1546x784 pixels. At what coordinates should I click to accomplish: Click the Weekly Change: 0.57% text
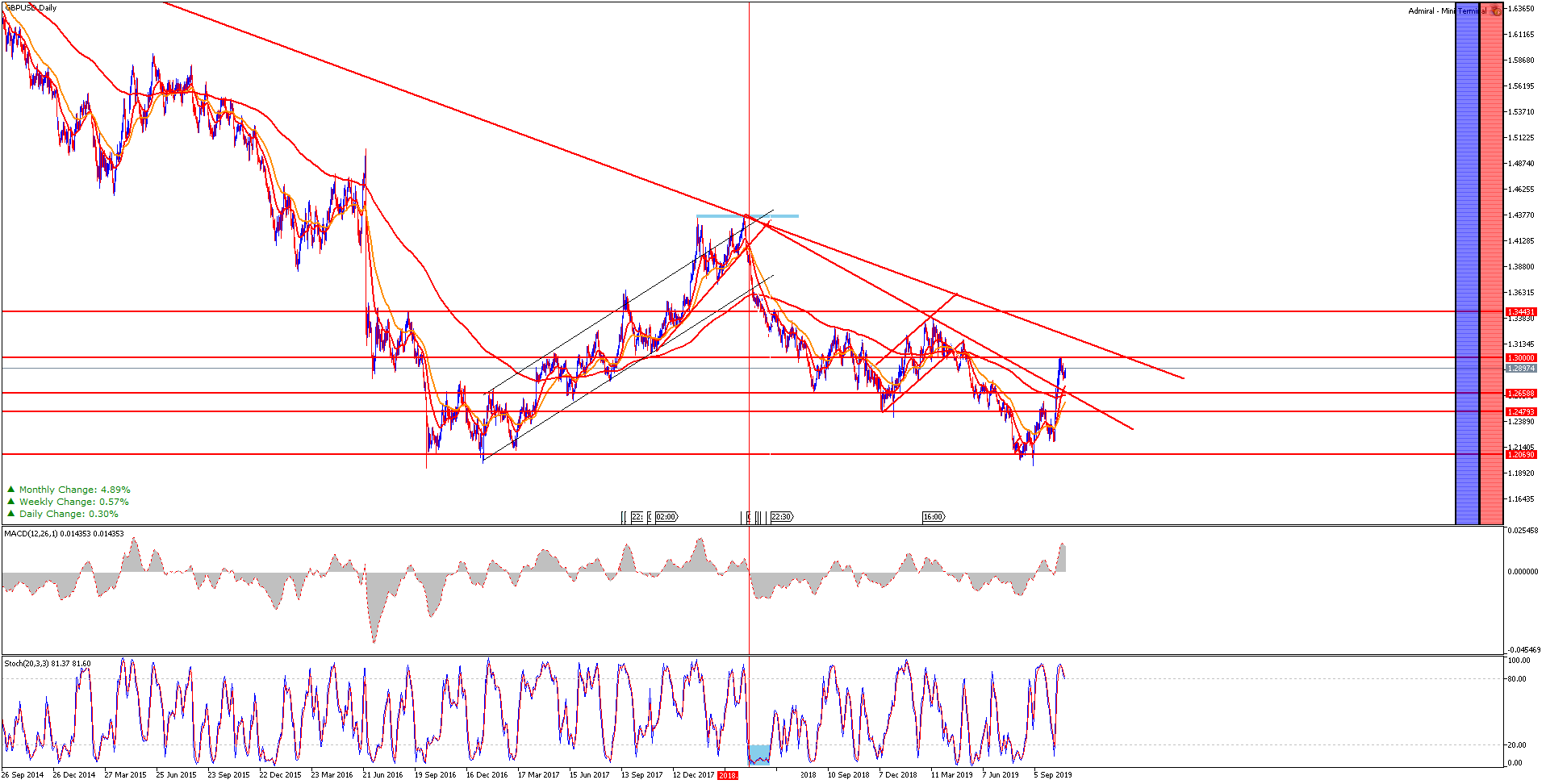click(x=73, y=502)
